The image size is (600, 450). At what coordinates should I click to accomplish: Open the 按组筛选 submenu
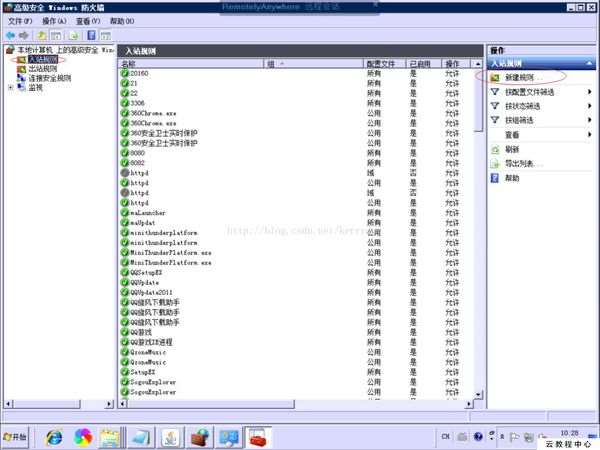(x=540, y=120)
